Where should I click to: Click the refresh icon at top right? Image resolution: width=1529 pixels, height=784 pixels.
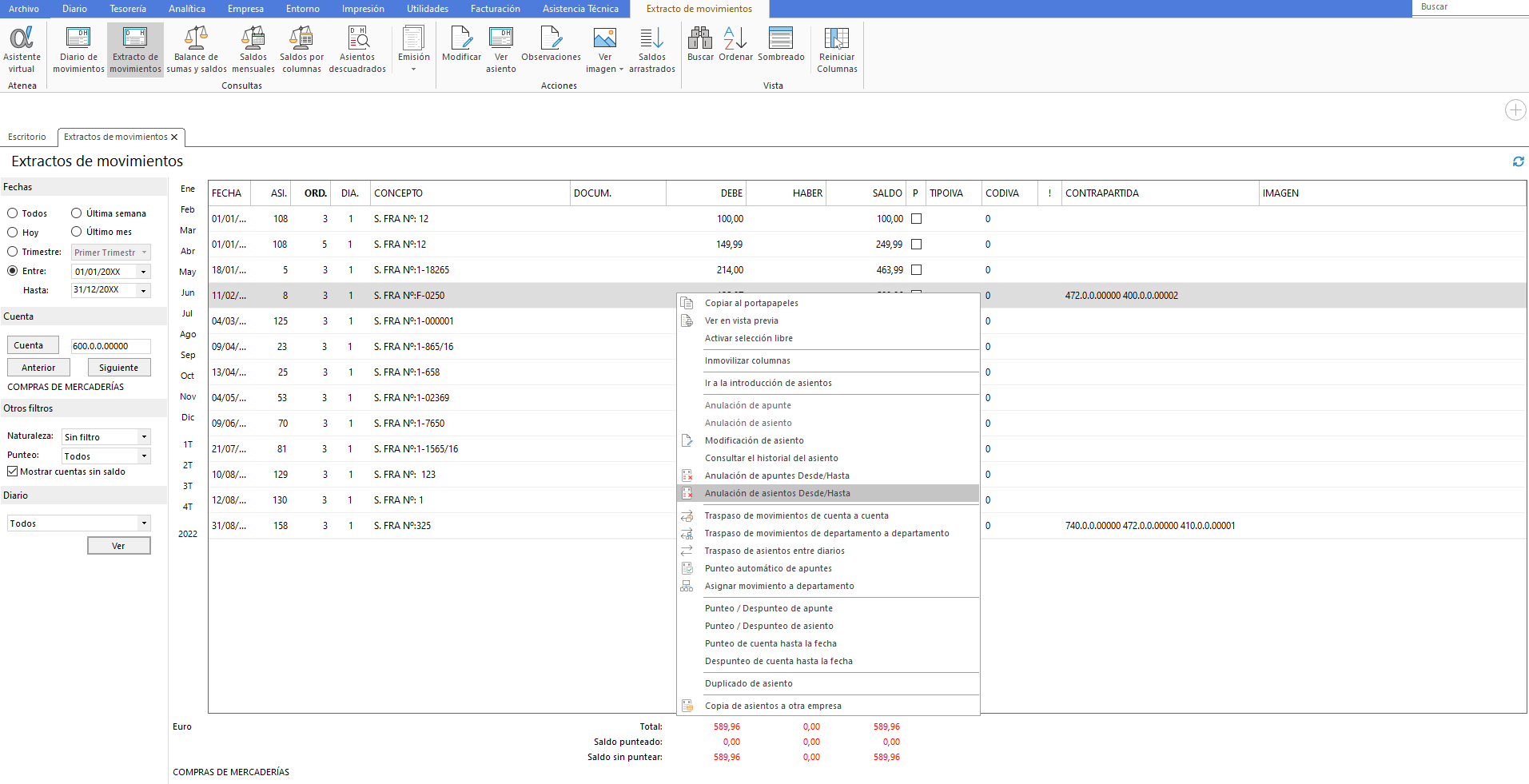point(1518,161)
